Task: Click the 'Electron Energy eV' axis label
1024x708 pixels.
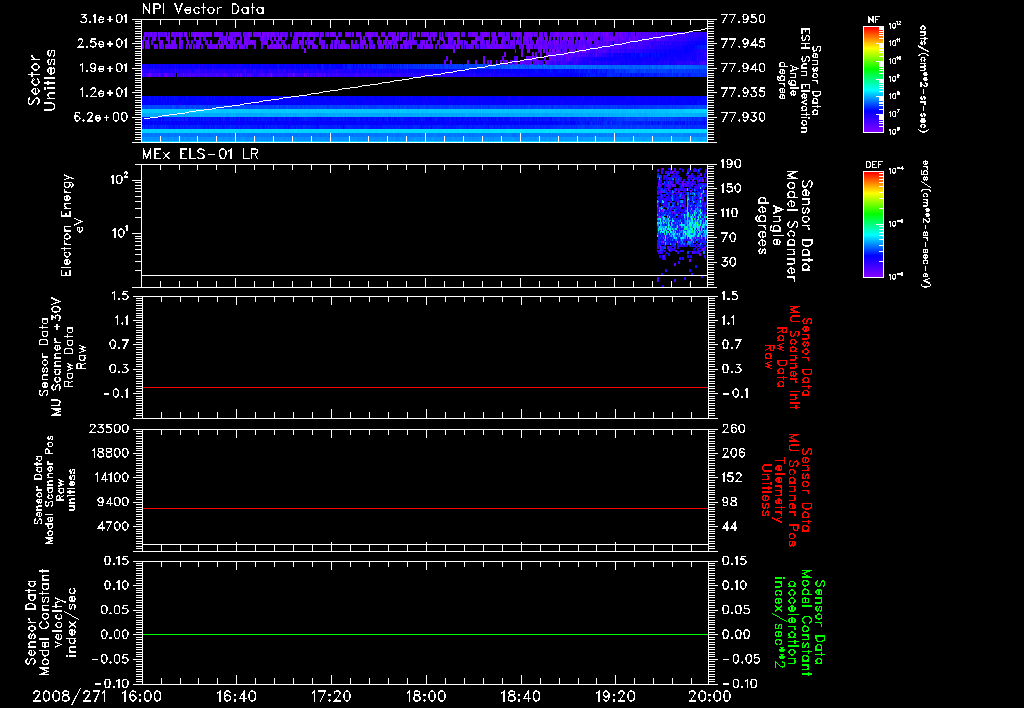Action: [72, 225]
